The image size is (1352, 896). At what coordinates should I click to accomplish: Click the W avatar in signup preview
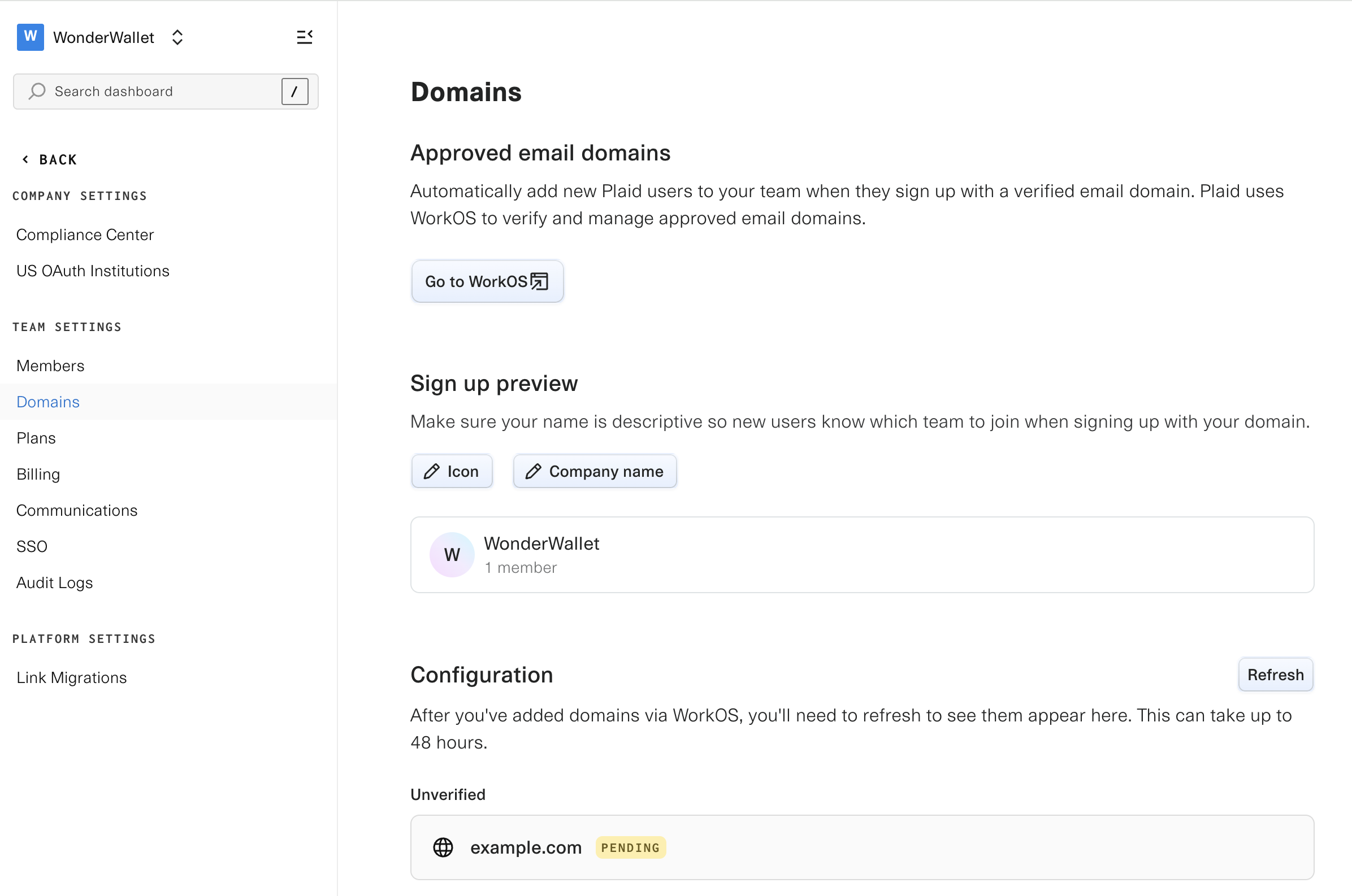coord(452,554)
